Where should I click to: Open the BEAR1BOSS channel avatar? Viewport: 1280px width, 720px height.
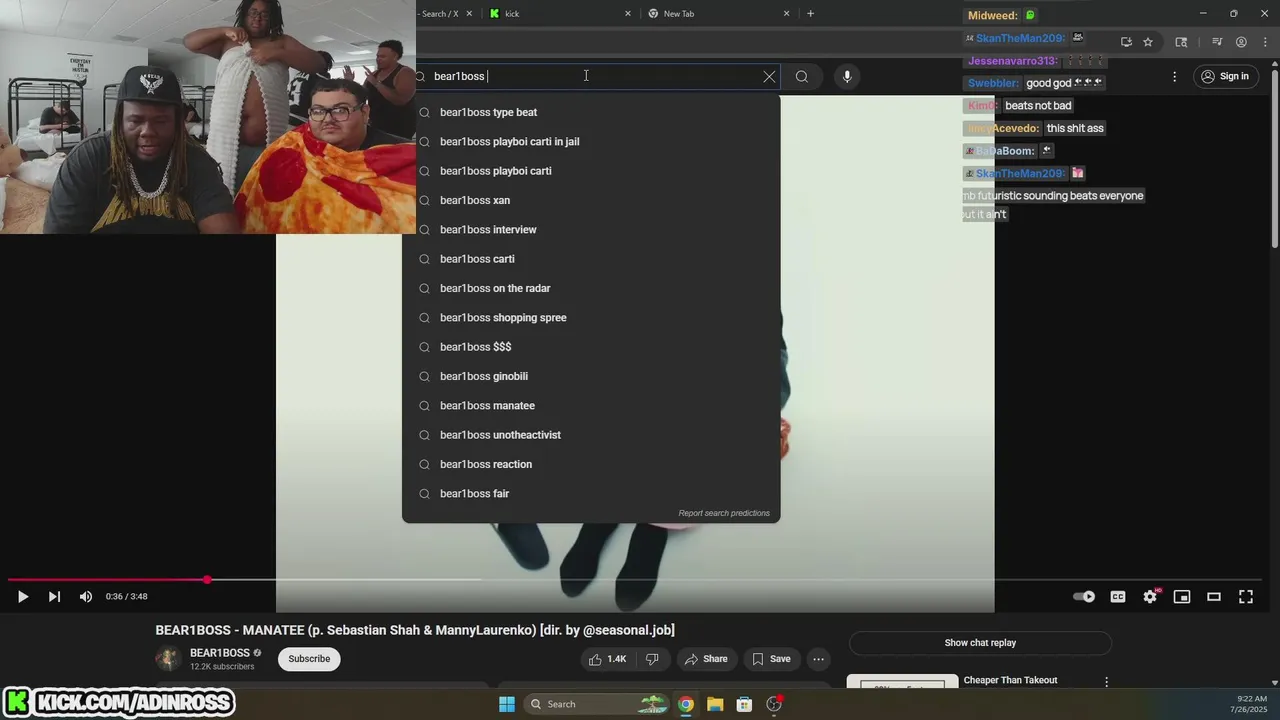[168, 659]
